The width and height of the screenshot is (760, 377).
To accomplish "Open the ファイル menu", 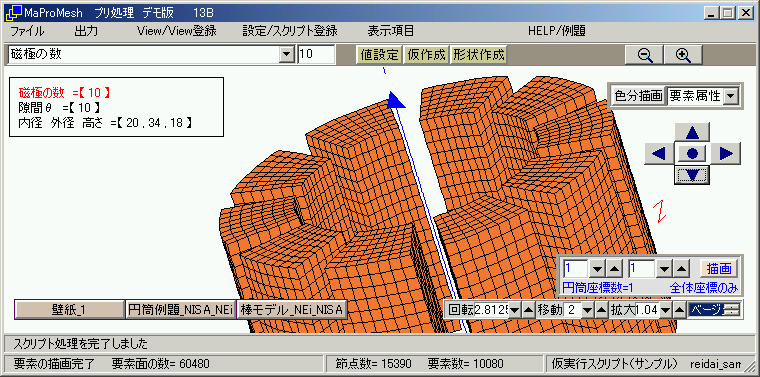I will coord(27,31).
